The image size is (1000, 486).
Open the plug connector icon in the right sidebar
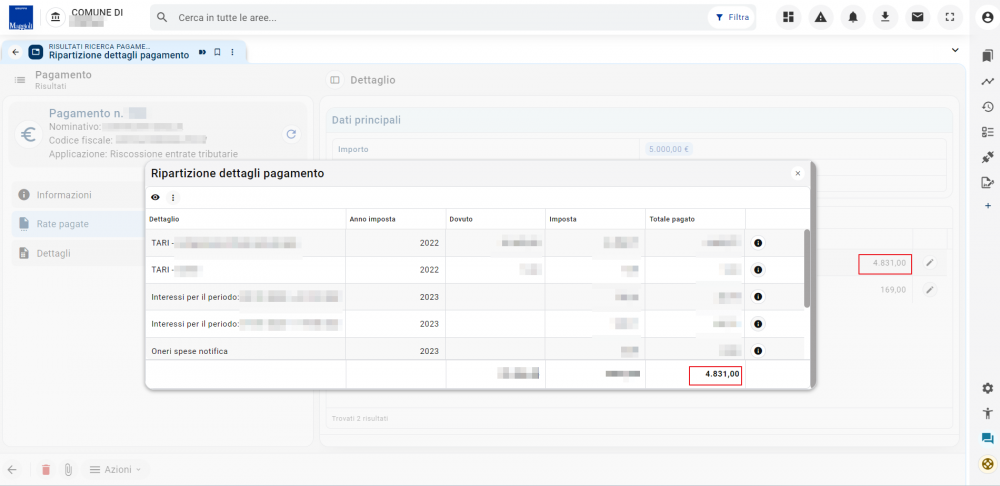pos(987,157)
